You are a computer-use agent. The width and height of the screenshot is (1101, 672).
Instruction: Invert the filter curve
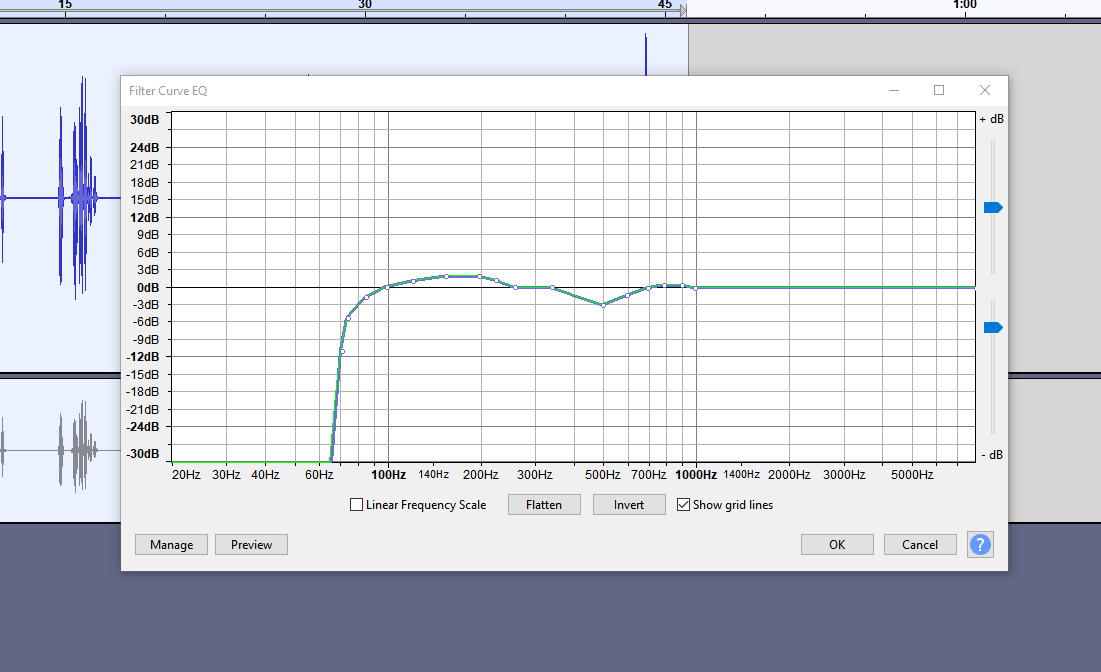[629, 504]
